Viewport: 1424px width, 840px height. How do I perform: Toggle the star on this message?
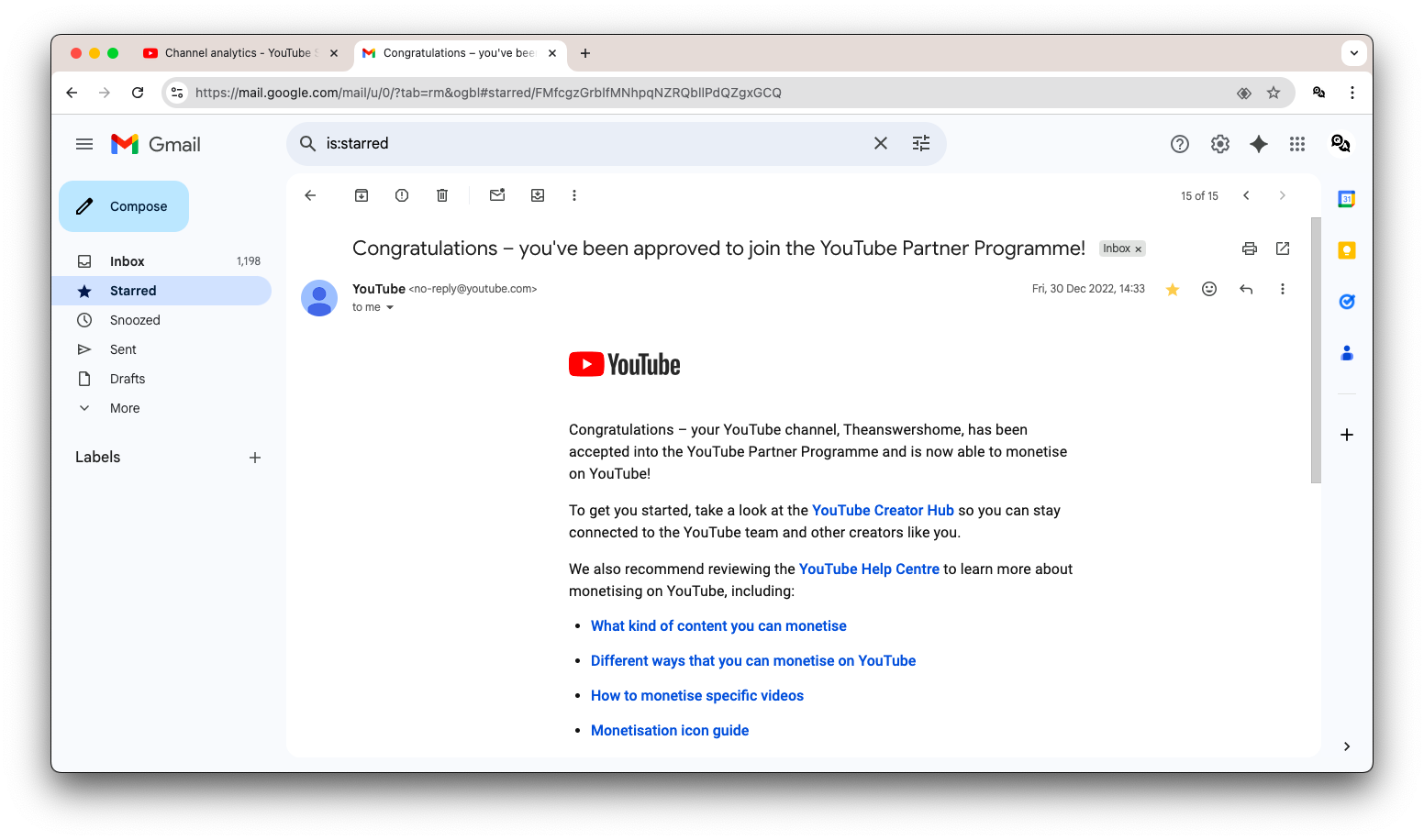tap(1173, 290)
